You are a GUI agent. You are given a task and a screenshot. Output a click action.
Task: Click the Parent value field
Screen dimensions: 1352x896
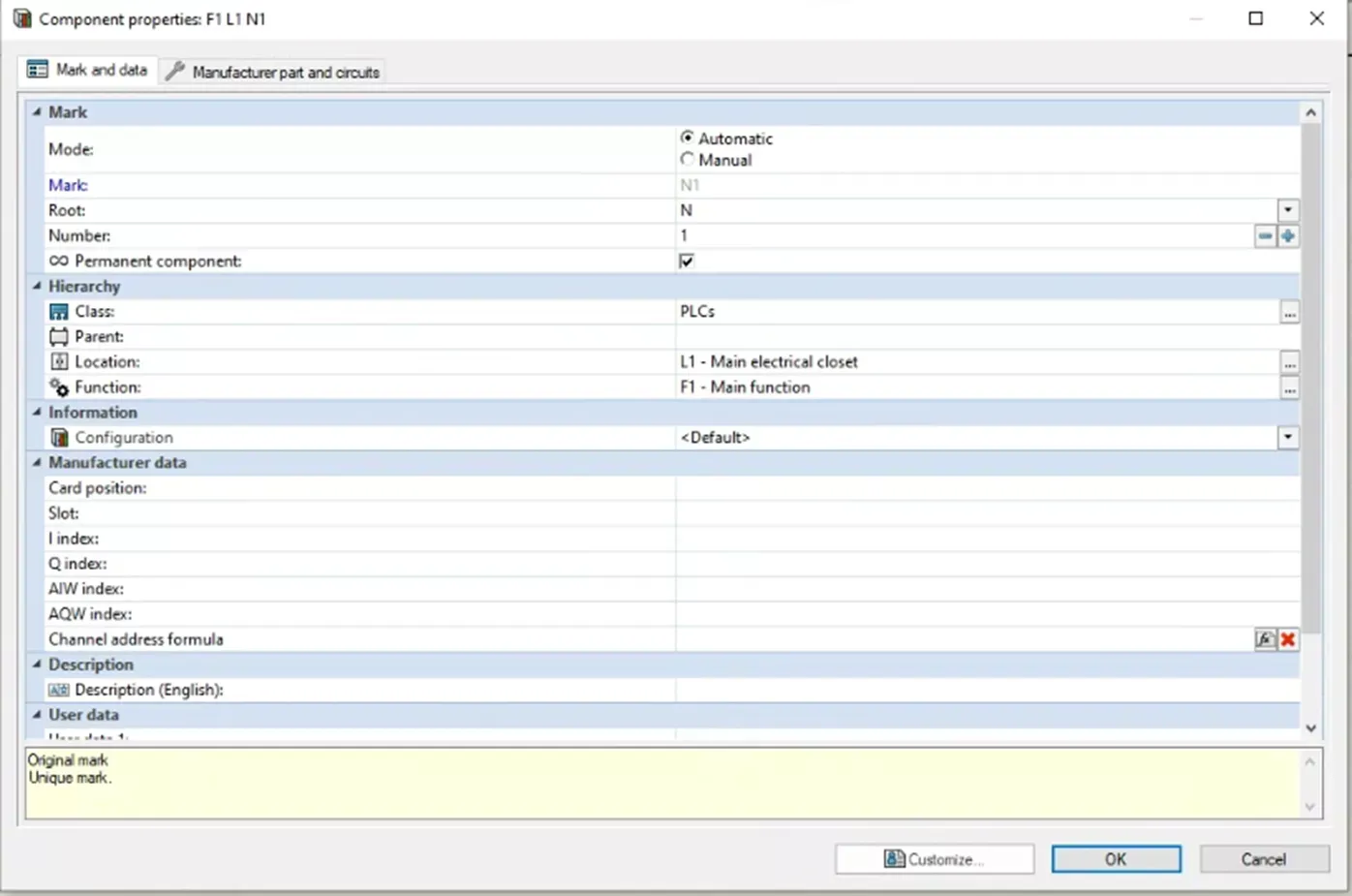988,337
